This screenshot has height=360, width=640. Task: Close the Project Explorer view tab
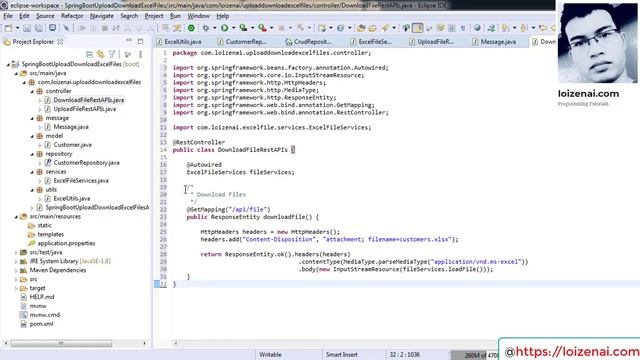(x=60, y=42)
